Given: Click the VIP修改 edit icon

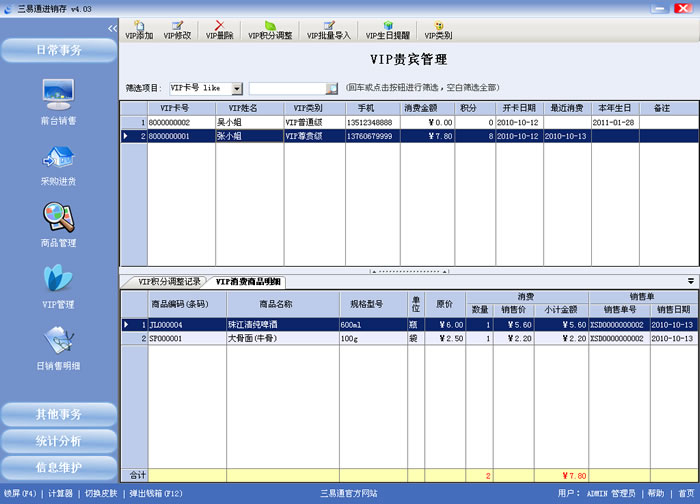Looking at the screenshot, I should (x=177, y=30).
